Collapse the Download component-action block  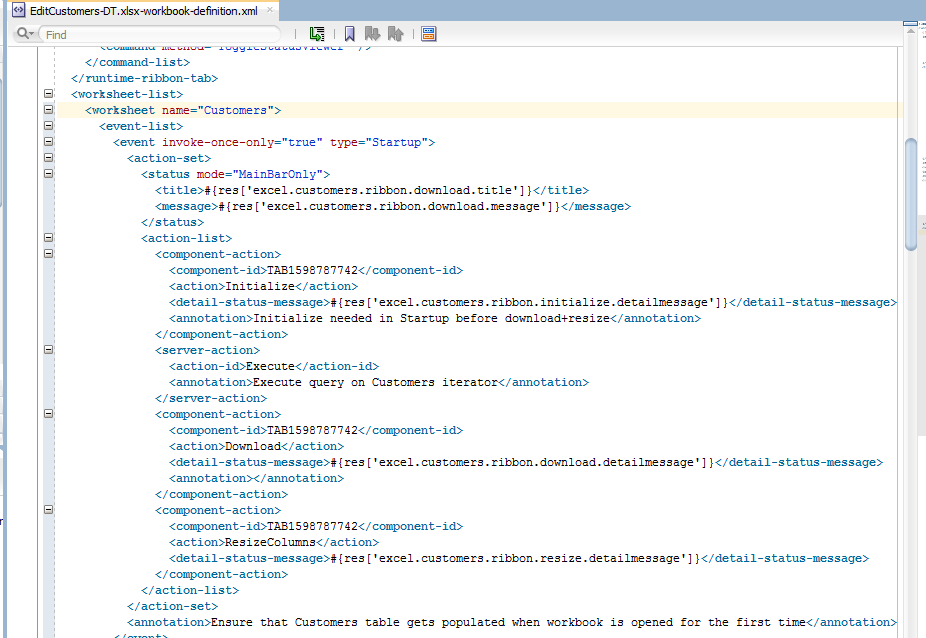coord(48,414)
